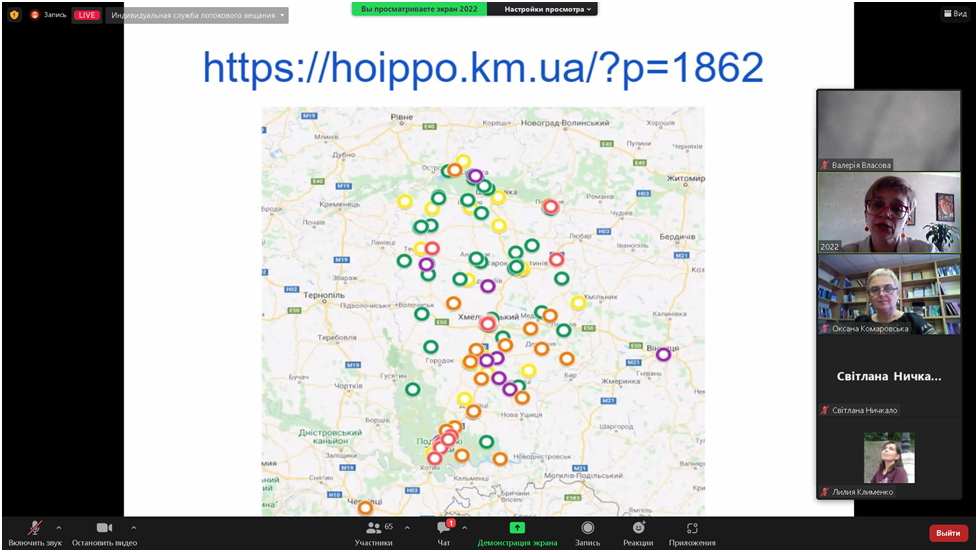Click muted mic icon beside Лилия Клименко

825,492
